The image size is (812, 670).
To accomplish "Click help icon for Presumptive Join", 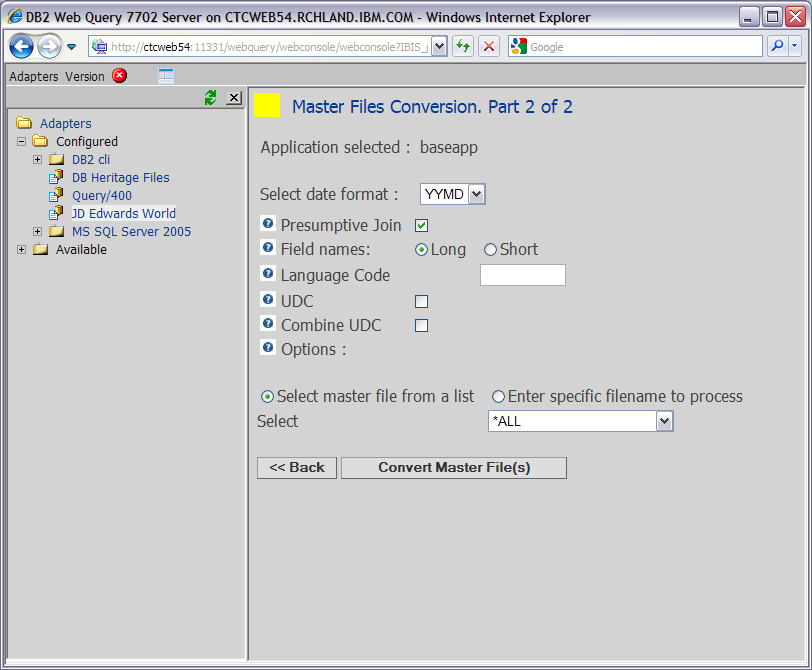I will [x=268, y=224].
